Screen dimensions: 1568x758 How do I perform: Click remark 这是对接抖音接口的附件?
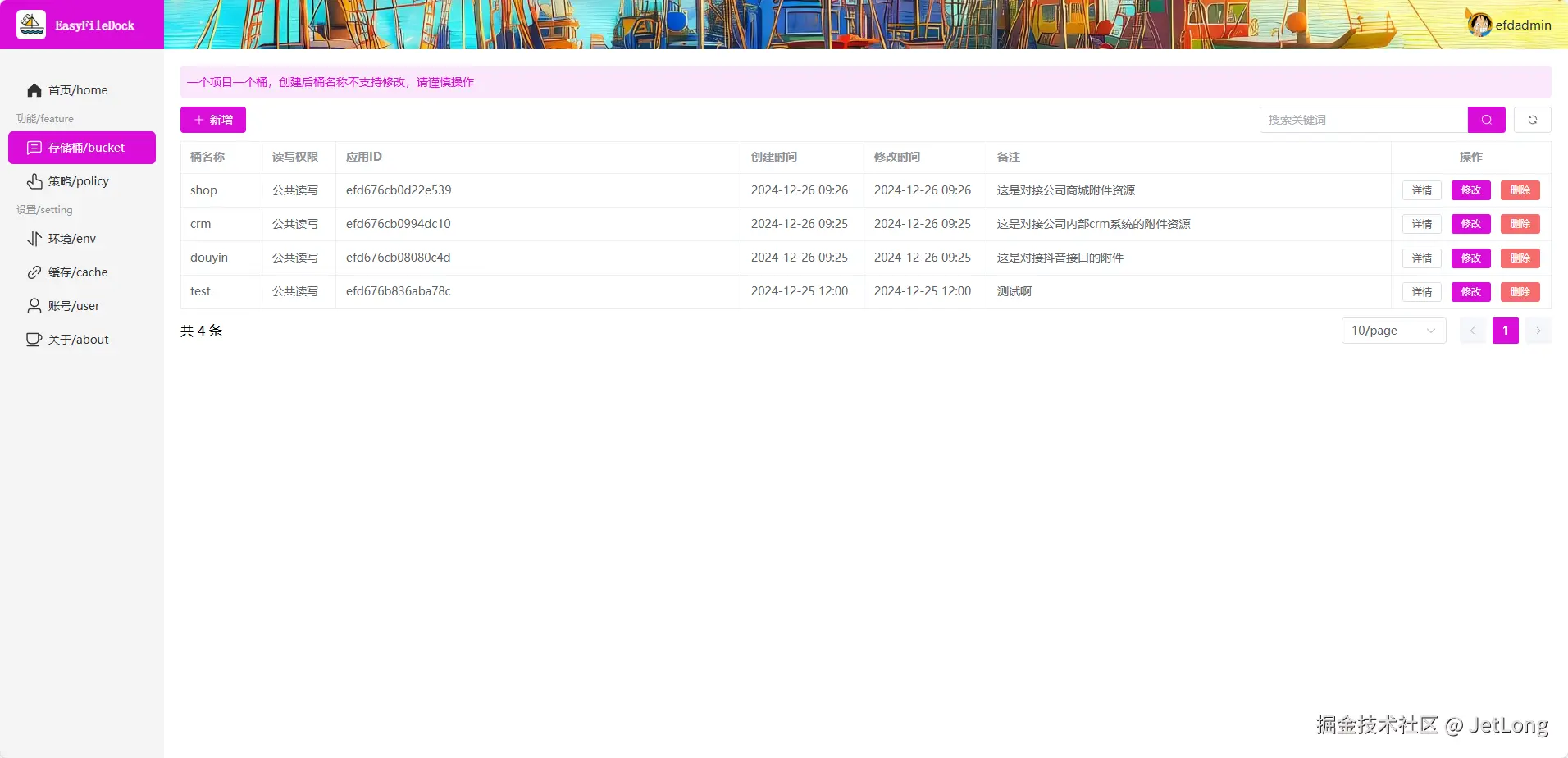1060,258
